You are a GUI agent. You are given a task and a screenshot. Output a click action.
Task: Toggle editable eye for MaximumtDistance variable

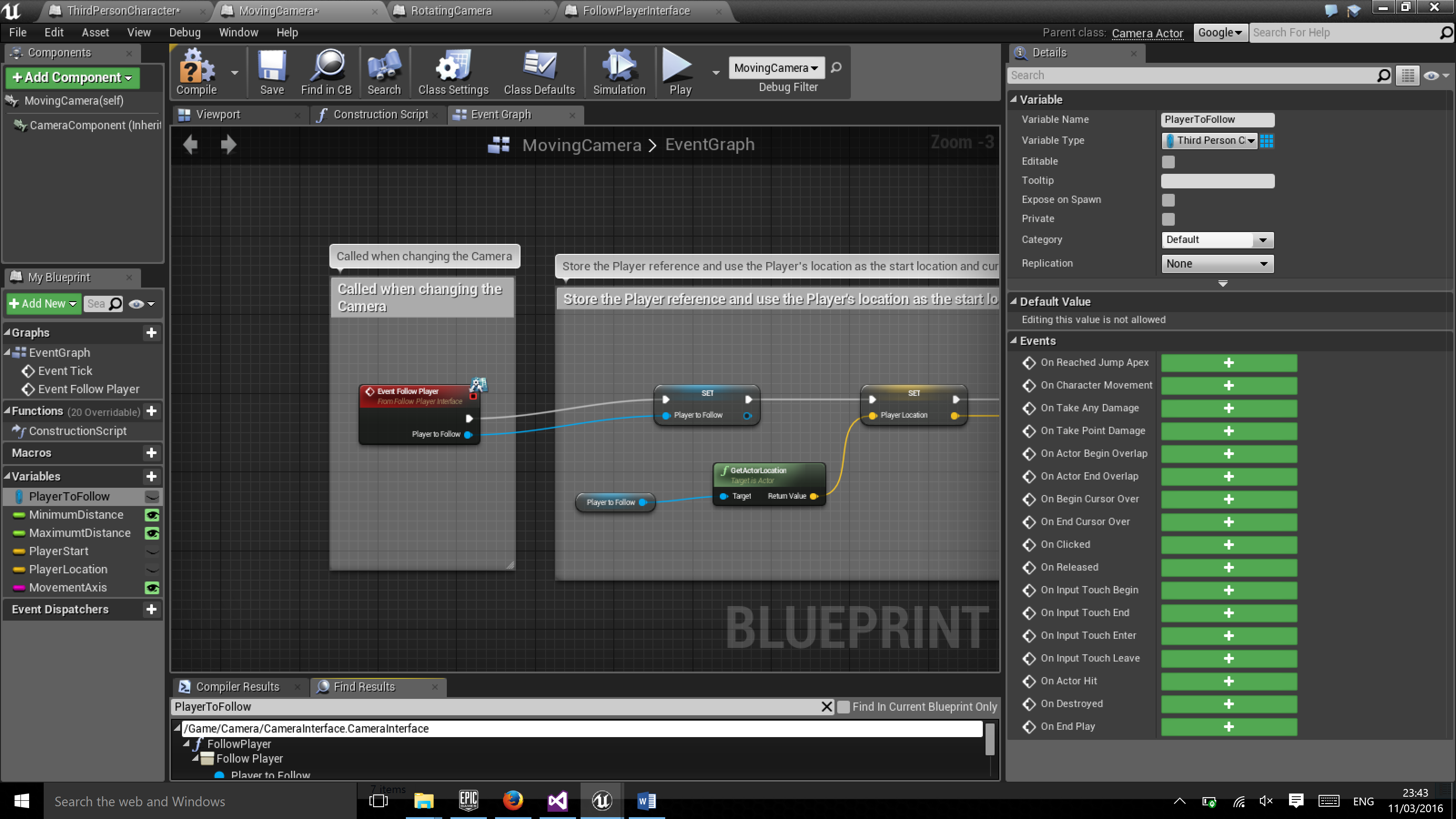click(x=152, y=533)
